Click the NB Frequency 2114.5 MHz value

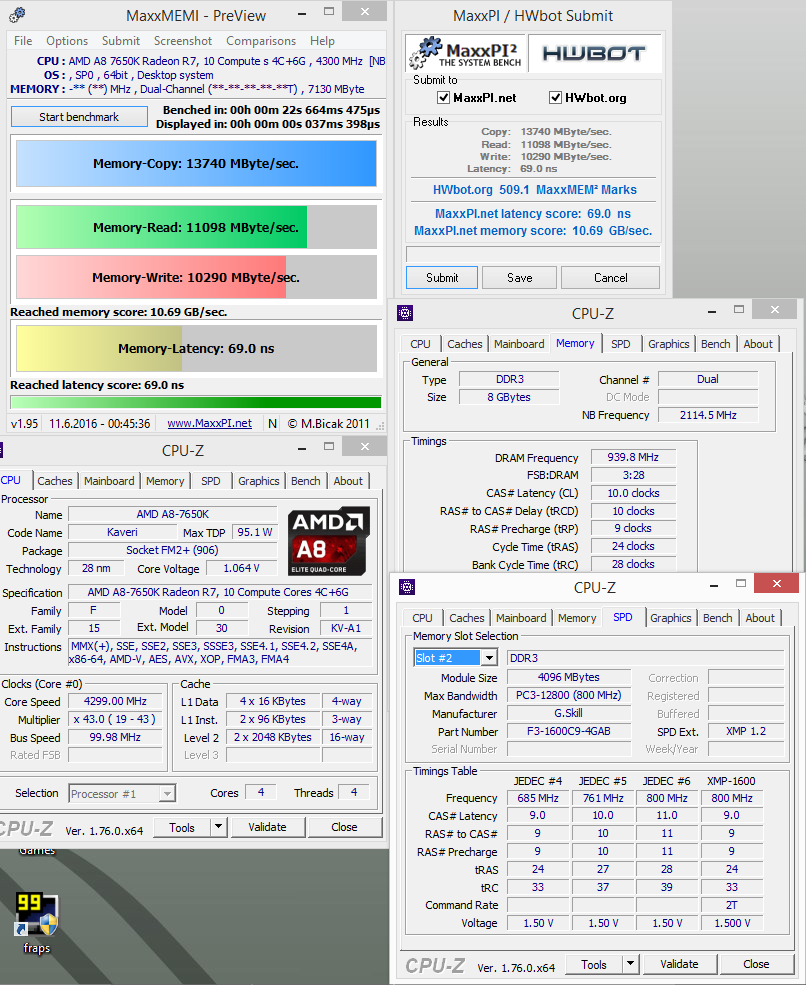click(x=708, y=415)
